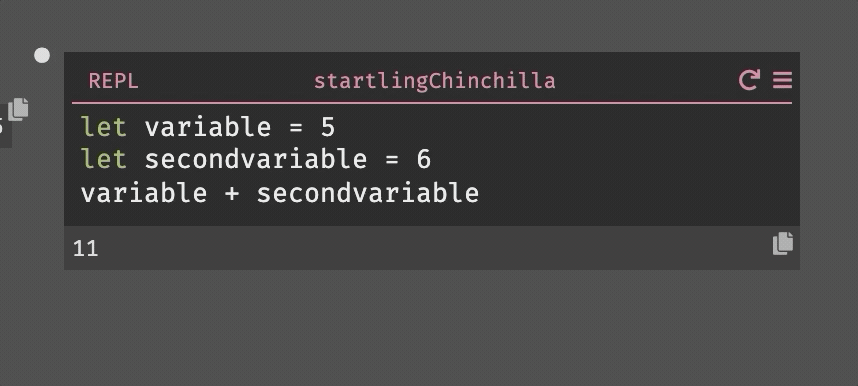This screenshot has width=858, height=386.
Task: Click 'secondvariable' on the second code line
Action: (x=256, y=160)
